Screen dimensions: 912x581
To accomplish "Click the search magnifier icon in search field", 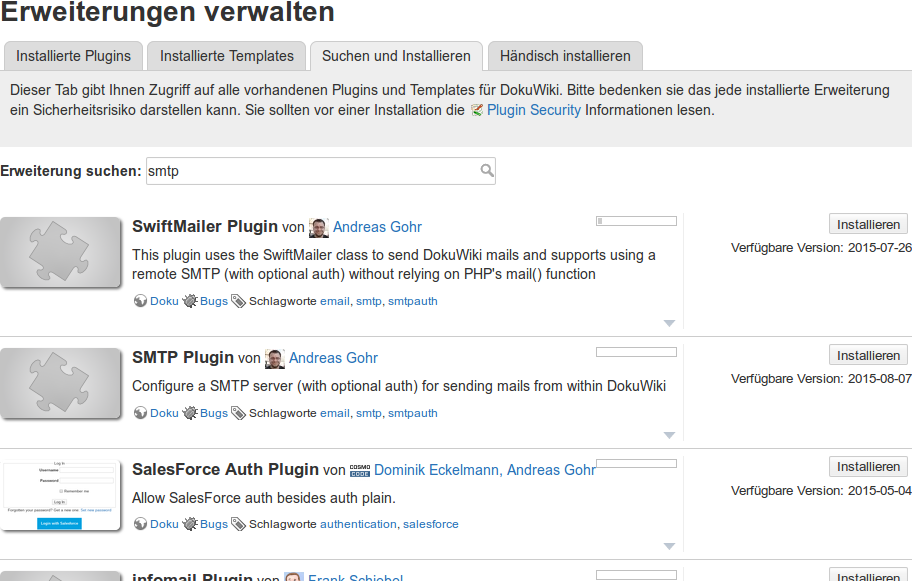I will click(x=487, y=171).
